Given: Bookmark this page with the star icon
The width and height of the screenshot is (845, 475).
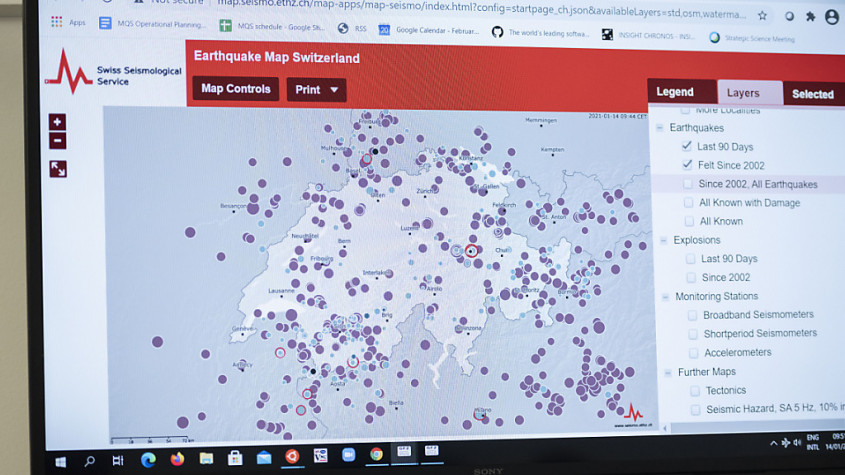Looking at the screenshot, I should pos(762,16).
